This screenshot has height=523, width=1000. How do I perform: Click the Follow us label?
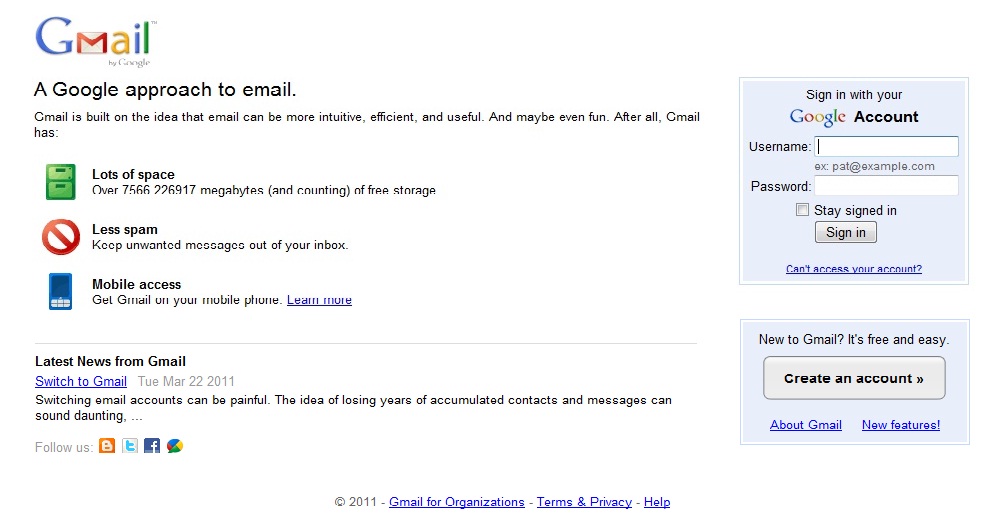tap(64, 447)
